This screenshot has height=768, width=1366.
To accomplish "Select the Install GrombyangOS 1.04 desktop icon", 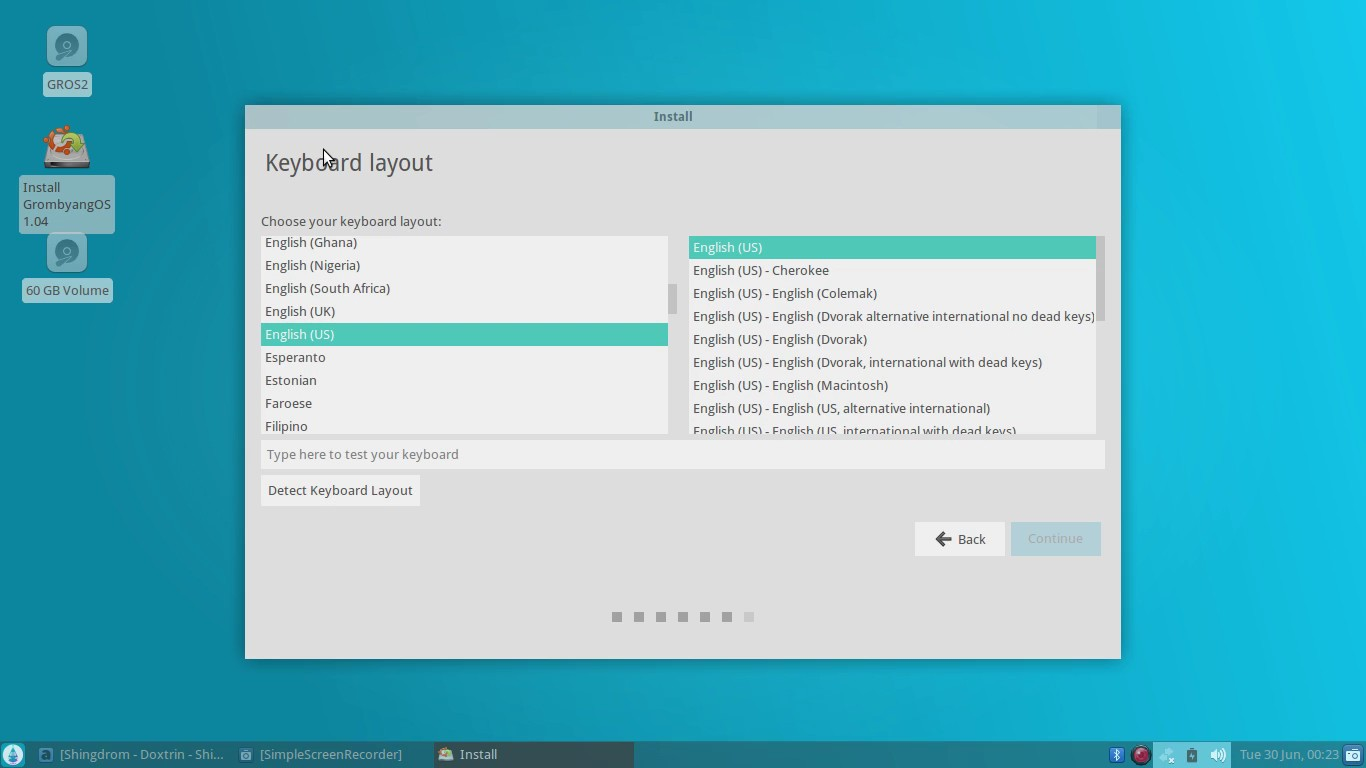I will point(67,149).
